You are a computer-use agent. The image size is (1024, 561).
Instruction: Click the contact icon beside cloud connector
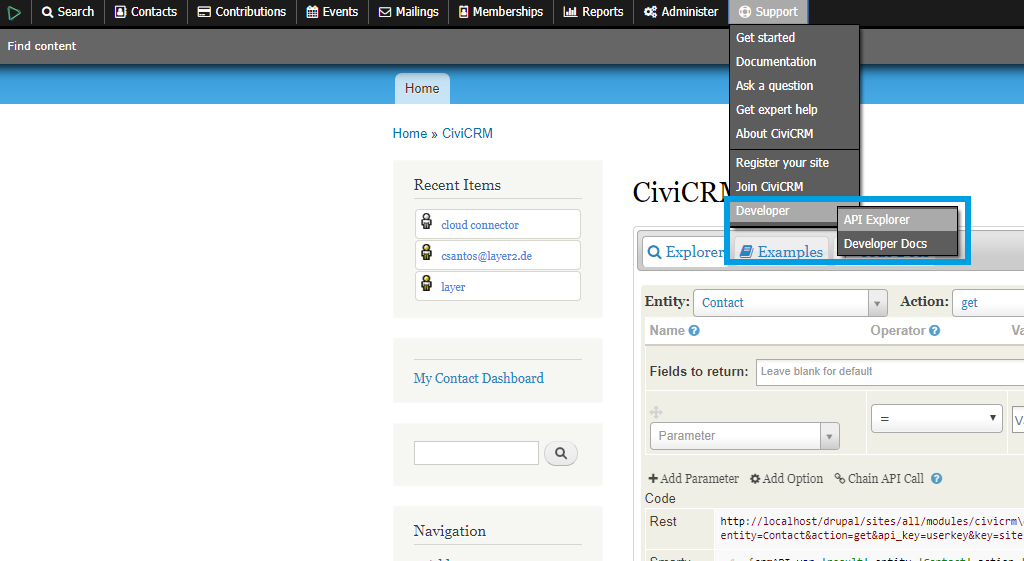pos(427,223)
